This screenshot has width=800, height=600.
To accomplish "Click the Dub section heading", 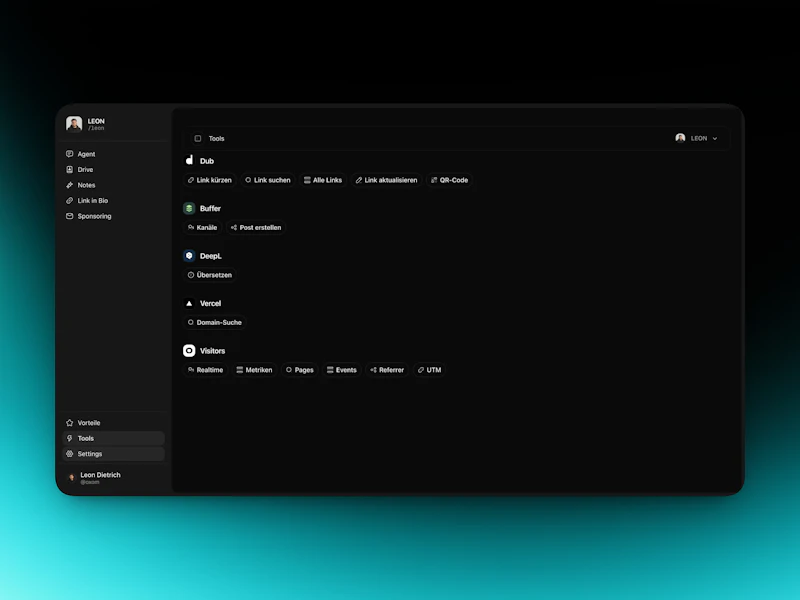I will [207, 161].
